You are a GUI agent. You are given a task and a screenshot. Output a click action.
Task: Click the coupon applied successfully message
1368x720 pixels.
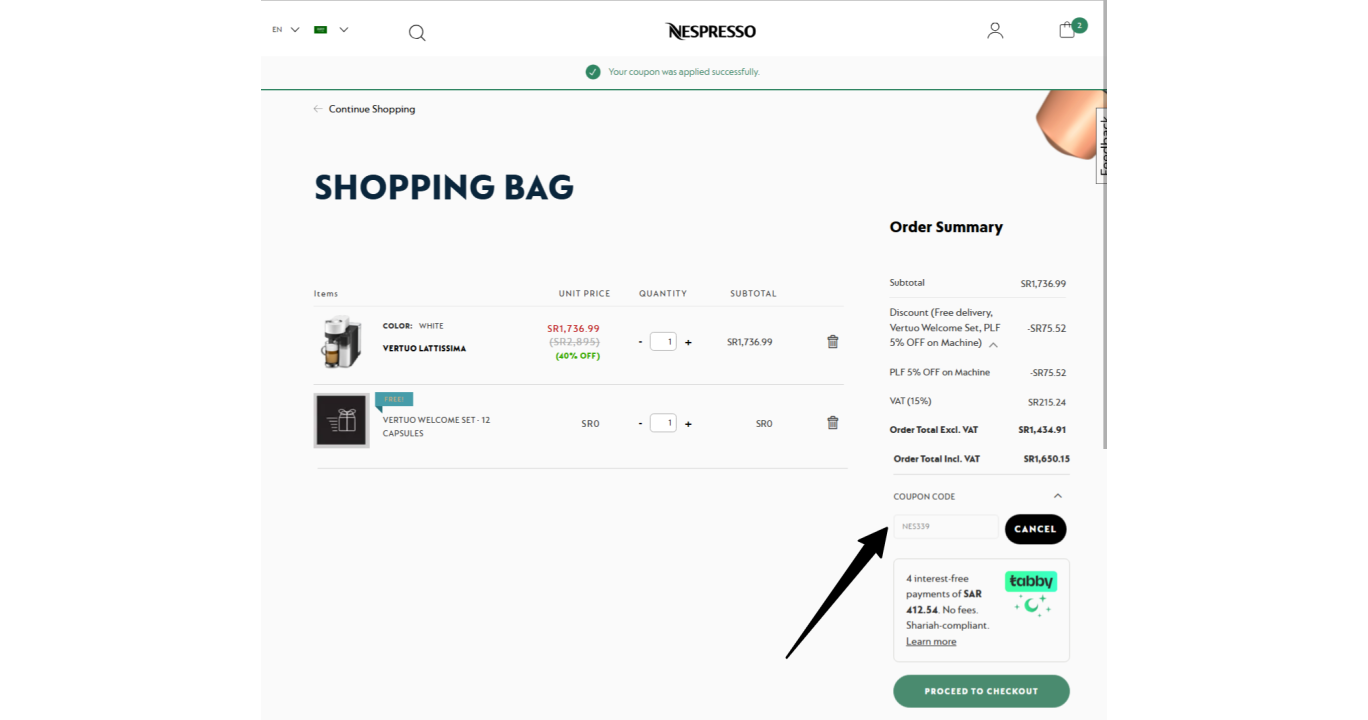point(684,72)
